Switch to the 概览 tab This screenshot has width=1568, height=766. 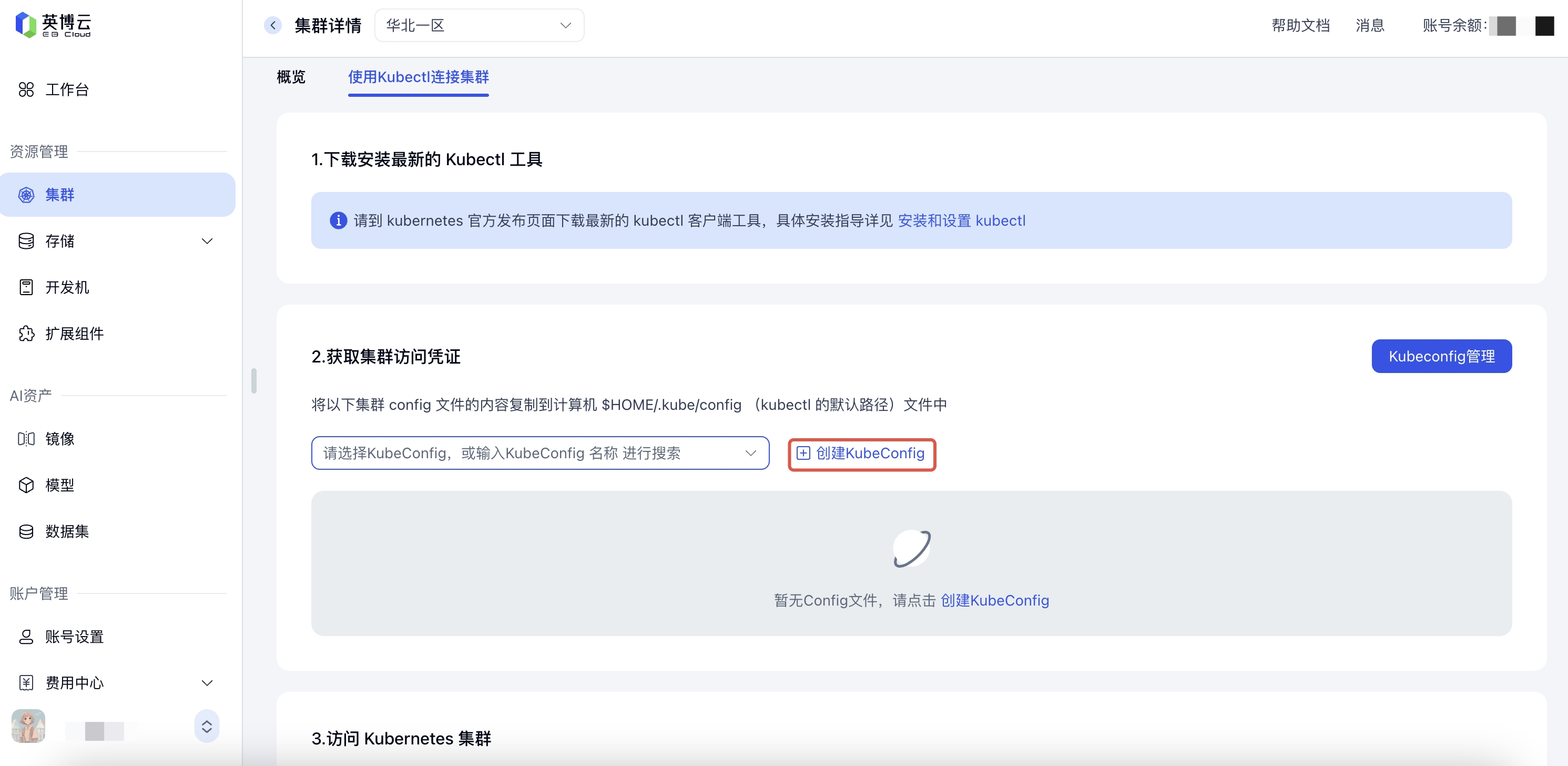[291, 77]
